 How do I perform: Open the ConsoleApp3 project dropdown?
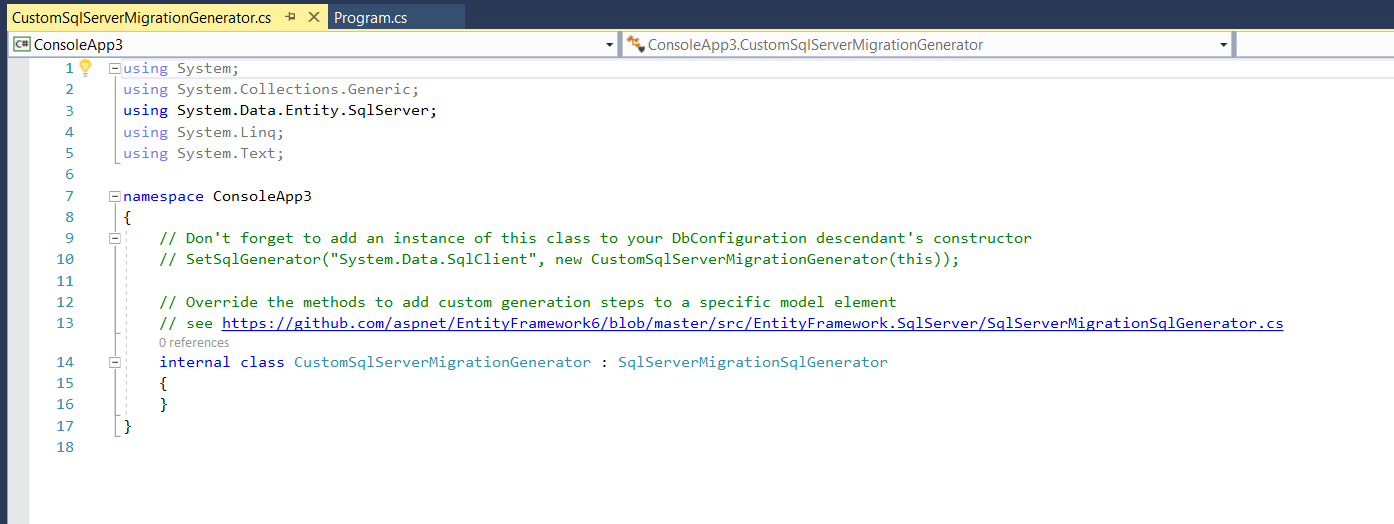point(610,45)
